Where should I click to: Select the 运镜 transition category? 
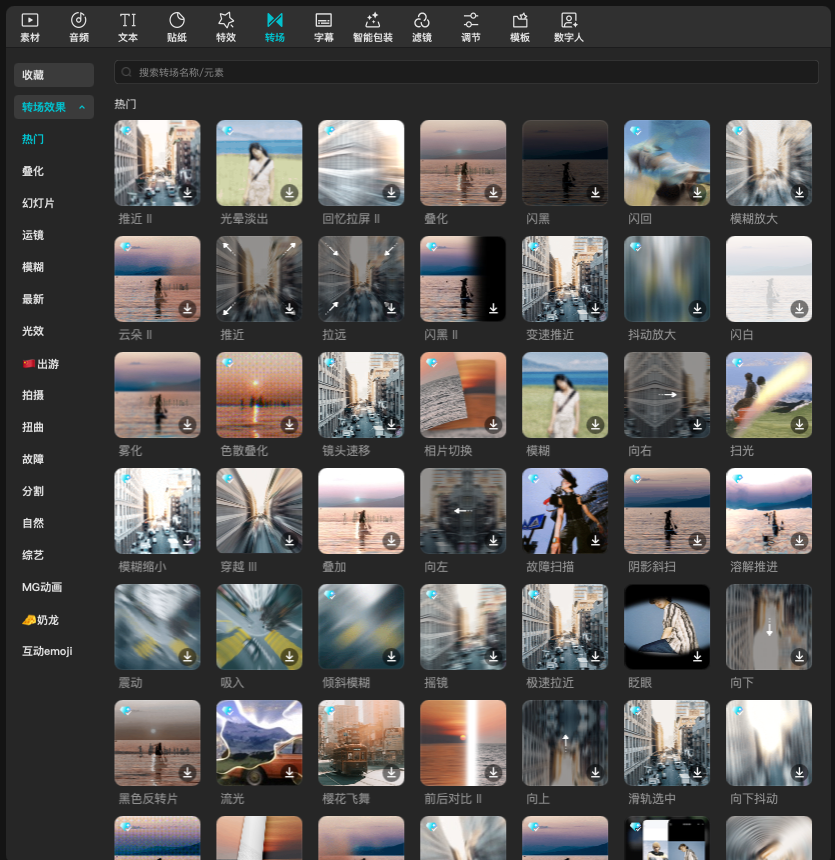[33, 235]
